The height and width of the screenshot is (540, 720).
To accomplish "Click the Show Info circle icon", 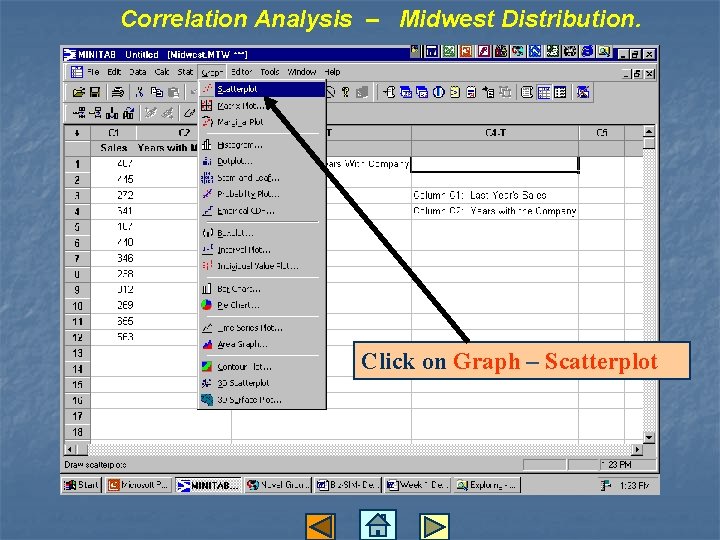I will 439,93.
